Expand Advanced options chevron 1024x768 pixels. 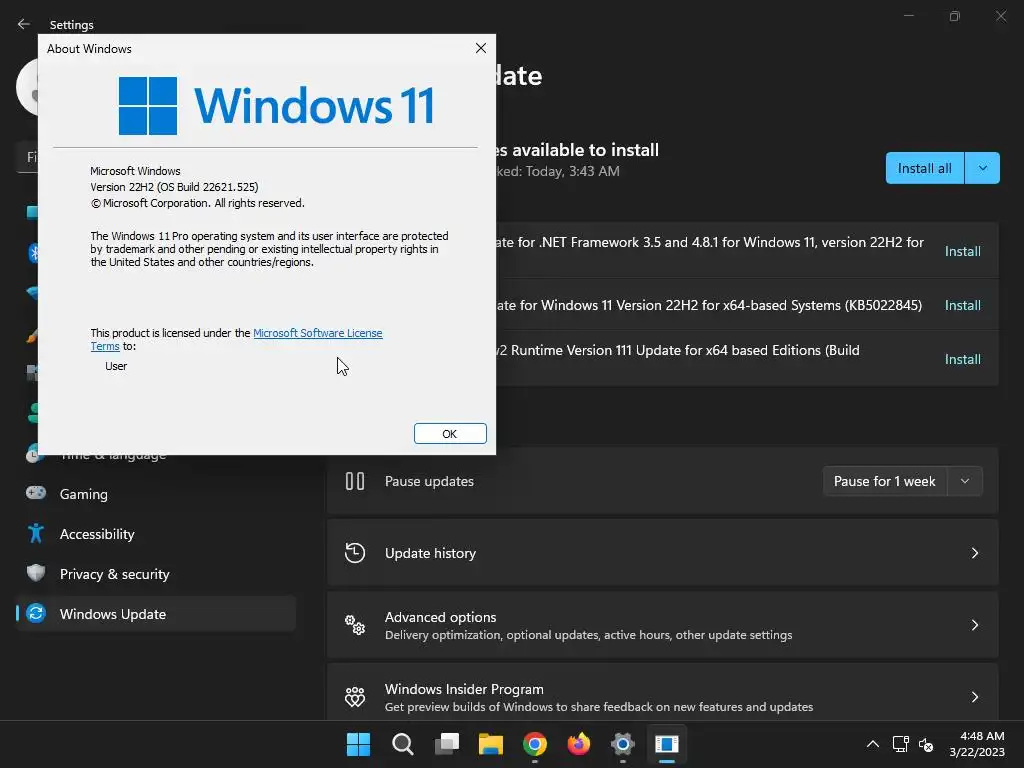click(x=974, y=625)
